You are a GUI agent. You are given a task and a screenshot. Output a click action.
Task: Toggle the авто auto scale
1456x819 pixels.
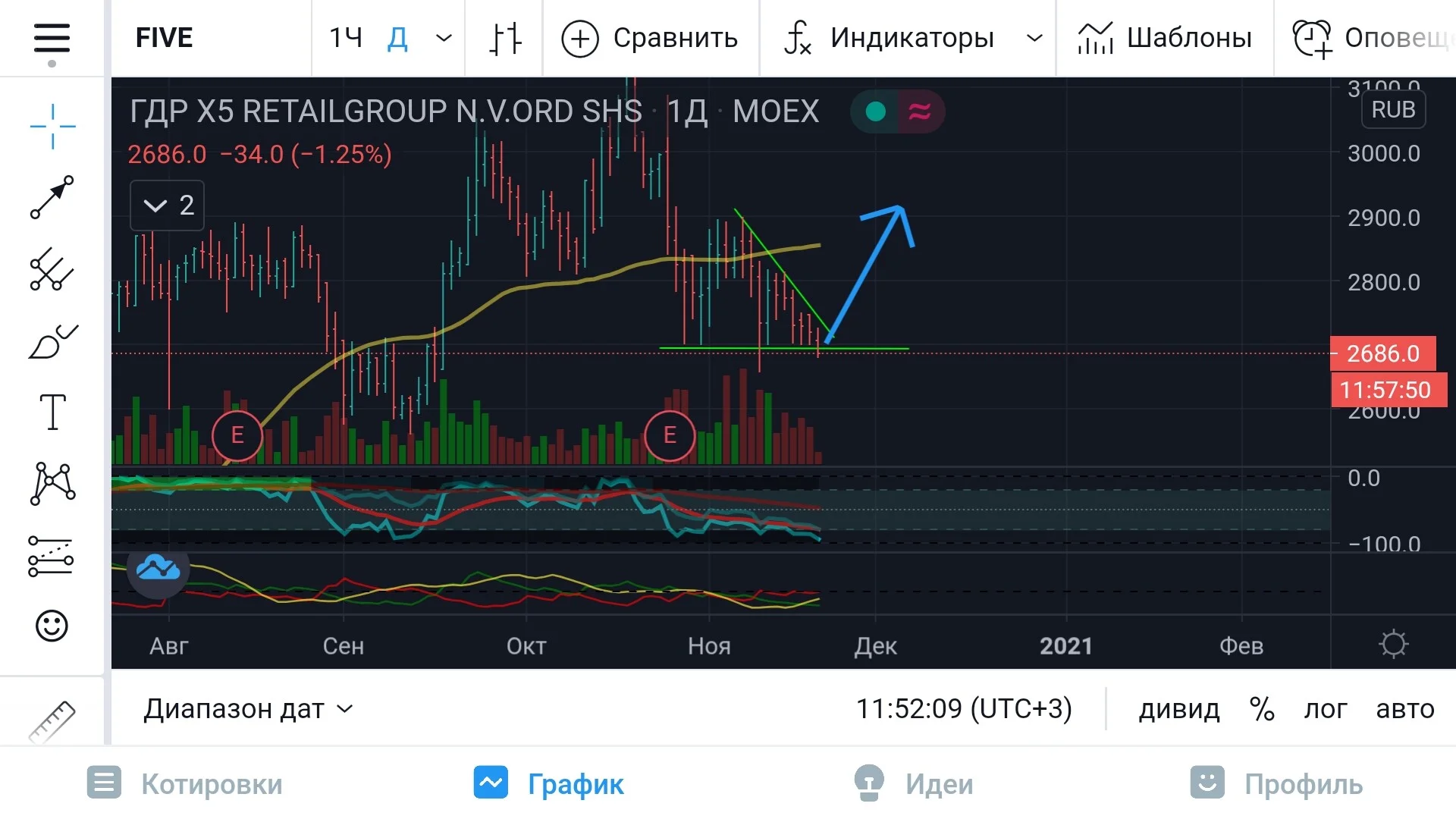[1405, 710]
